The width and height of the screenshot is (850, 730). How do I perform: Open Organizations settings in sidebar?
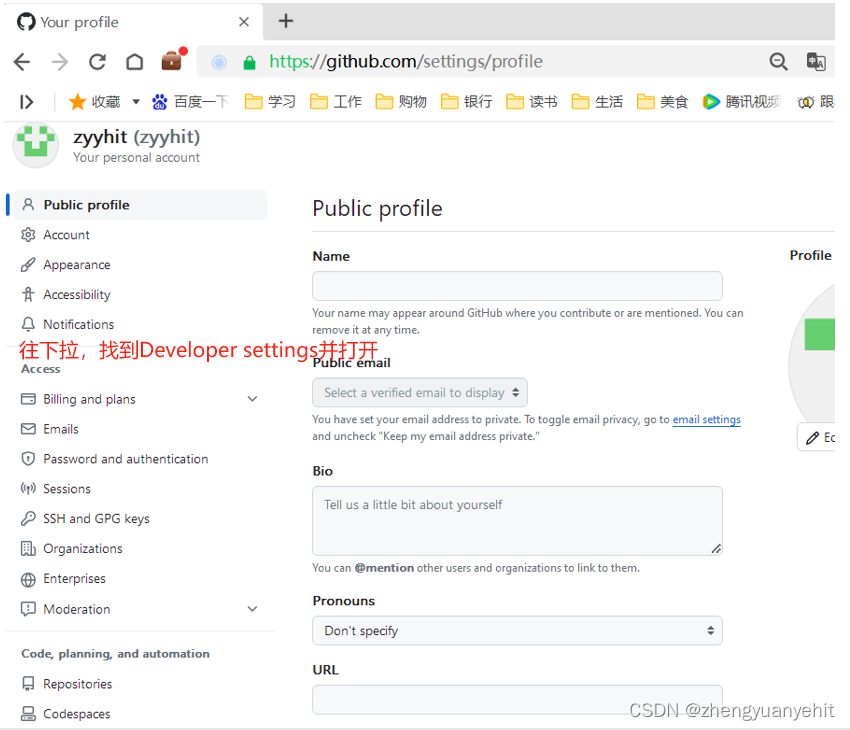(x=72, y=548)
